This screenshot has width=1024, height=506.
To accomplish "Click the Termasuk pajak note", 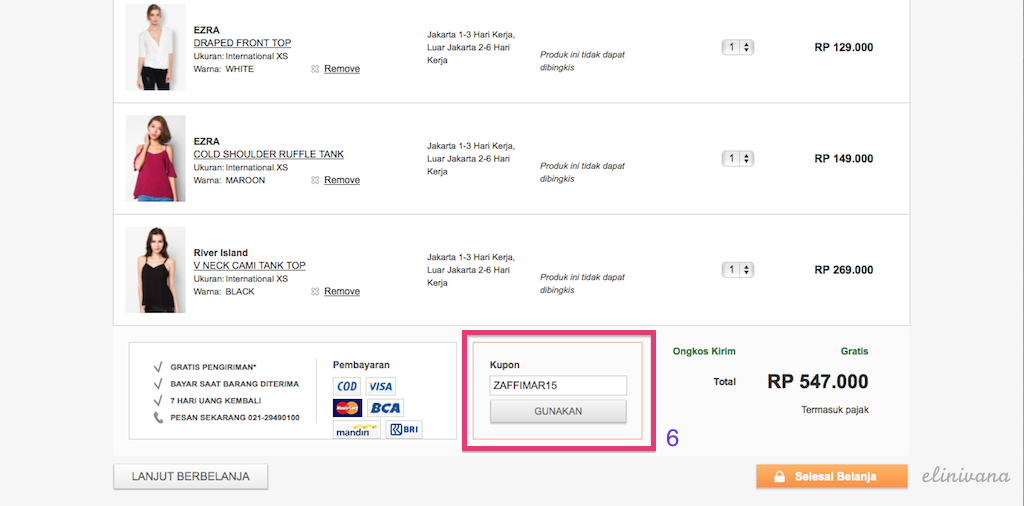I will 835,410.
